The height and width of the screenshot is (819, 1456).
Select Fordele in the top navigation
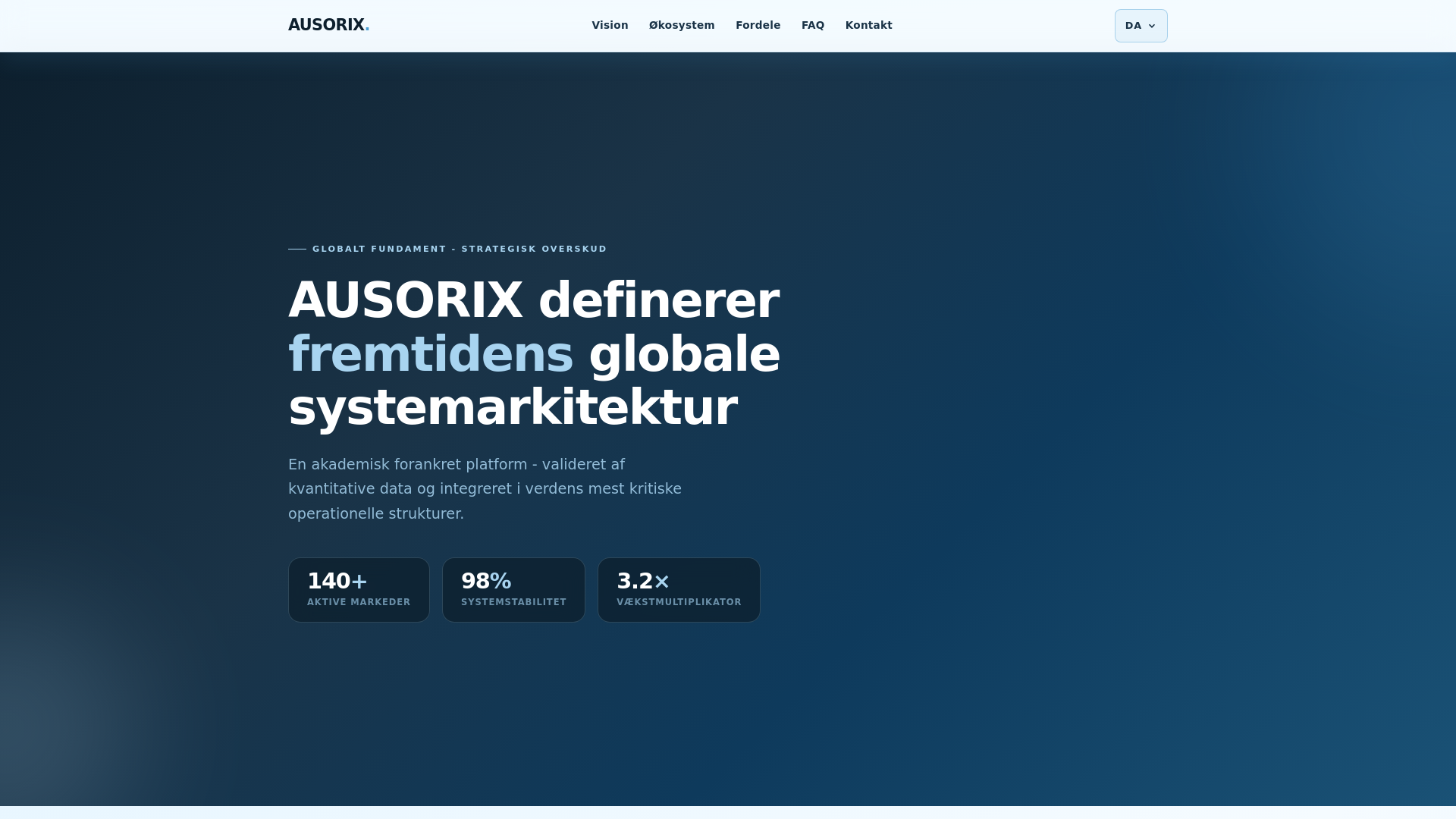click(758, 25)
